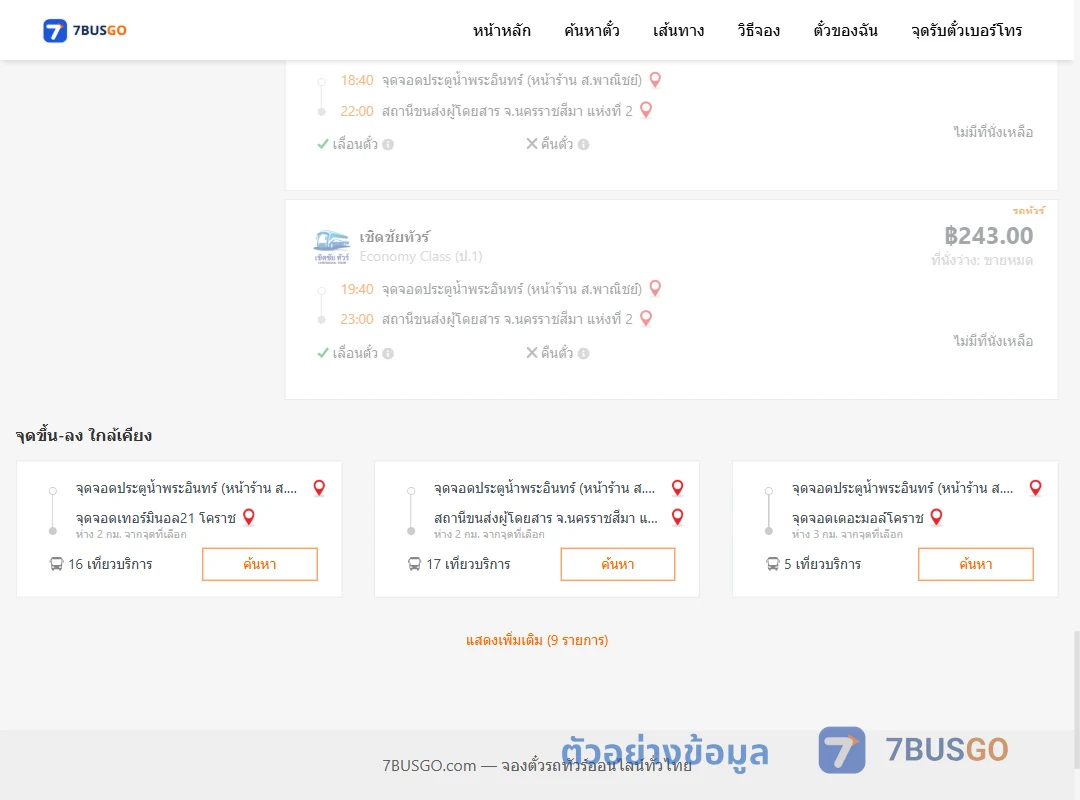The image size is (1080, 800).
Task: Click origin map pin in the 17 เที่ยวบริการ card
Action: tap(678, 488)
